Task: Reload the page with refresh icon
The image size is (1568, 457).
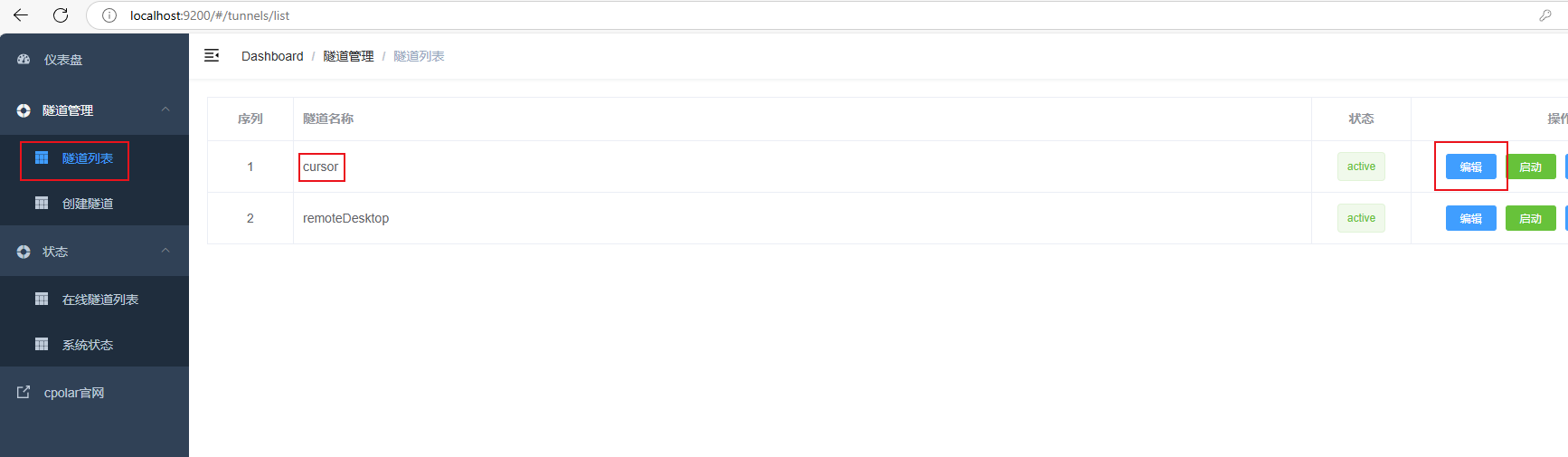Action: coord(61,15)
